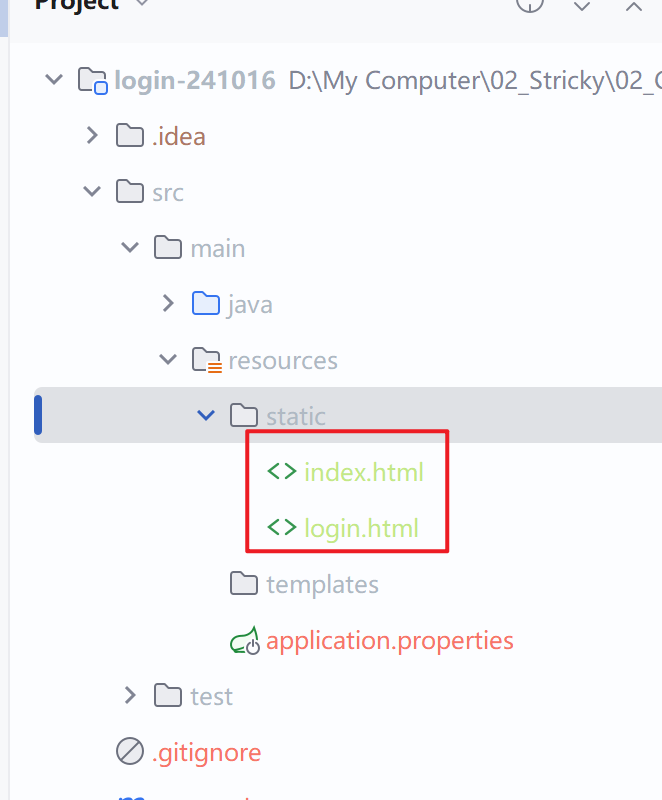Click the expand all arrow in header
Viewport: 662px width, 800px height.
pos(582,6)
